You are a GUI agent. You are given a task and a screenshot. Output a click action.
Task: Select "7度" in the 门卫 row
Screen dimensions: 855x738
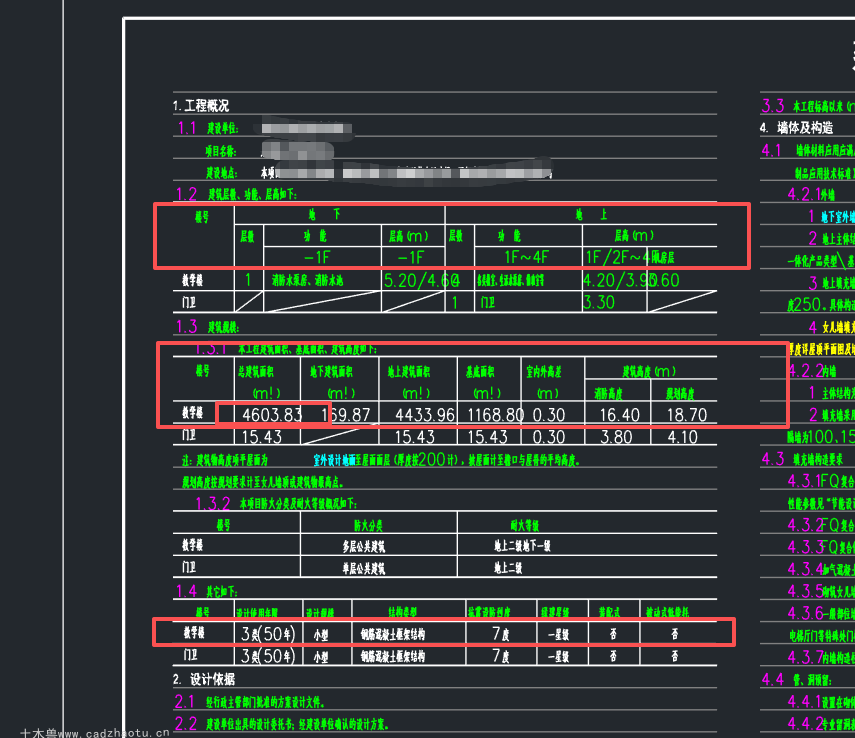[x=501, y=656]
